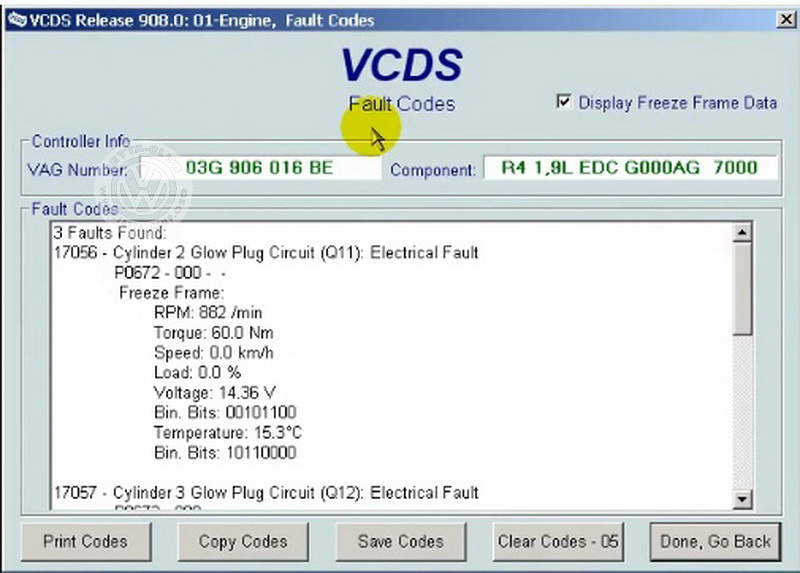Click the 'Bin. Bits: 00101100' line
This screenshot has height=573, width=800.
click(225, 412)
